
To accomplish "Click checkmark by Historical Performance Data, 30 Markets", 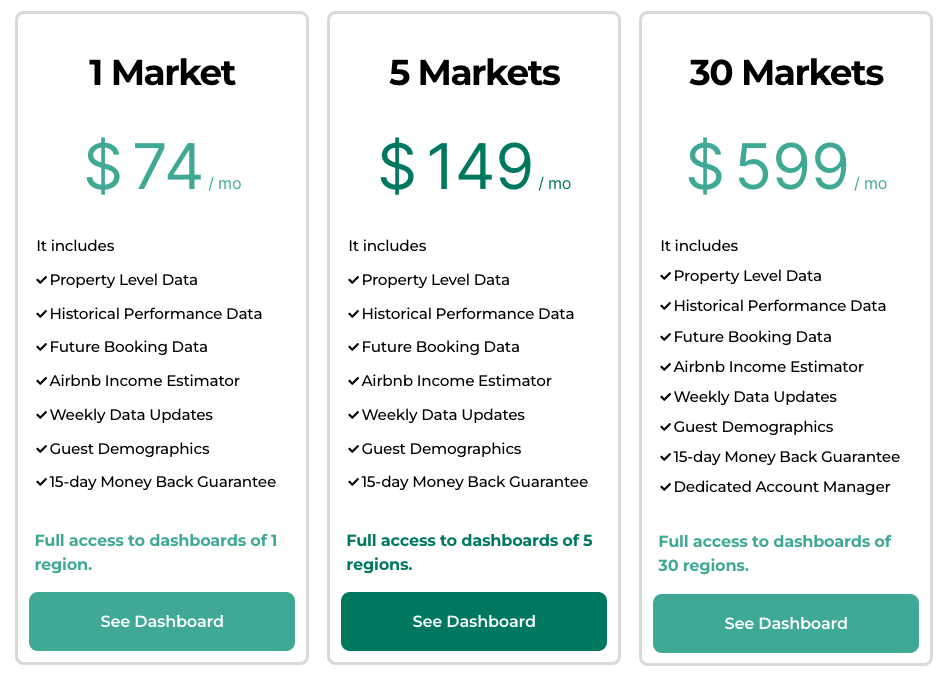I will 666,306.
